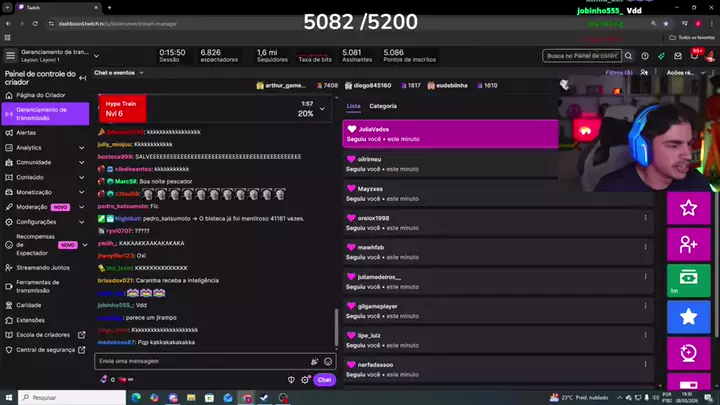
Task: Open chat settings gear icon
Action: pos(306,380)
